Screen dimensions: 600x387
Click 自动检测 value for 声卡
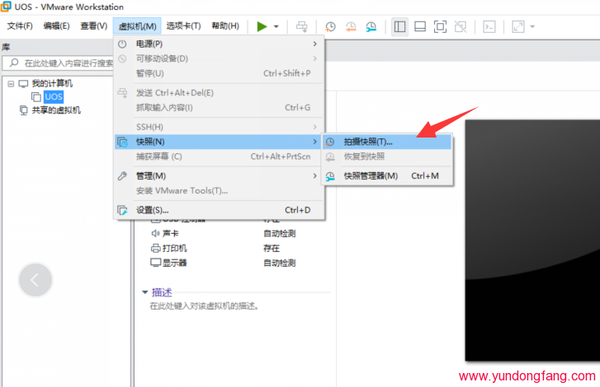click(280, 234)
